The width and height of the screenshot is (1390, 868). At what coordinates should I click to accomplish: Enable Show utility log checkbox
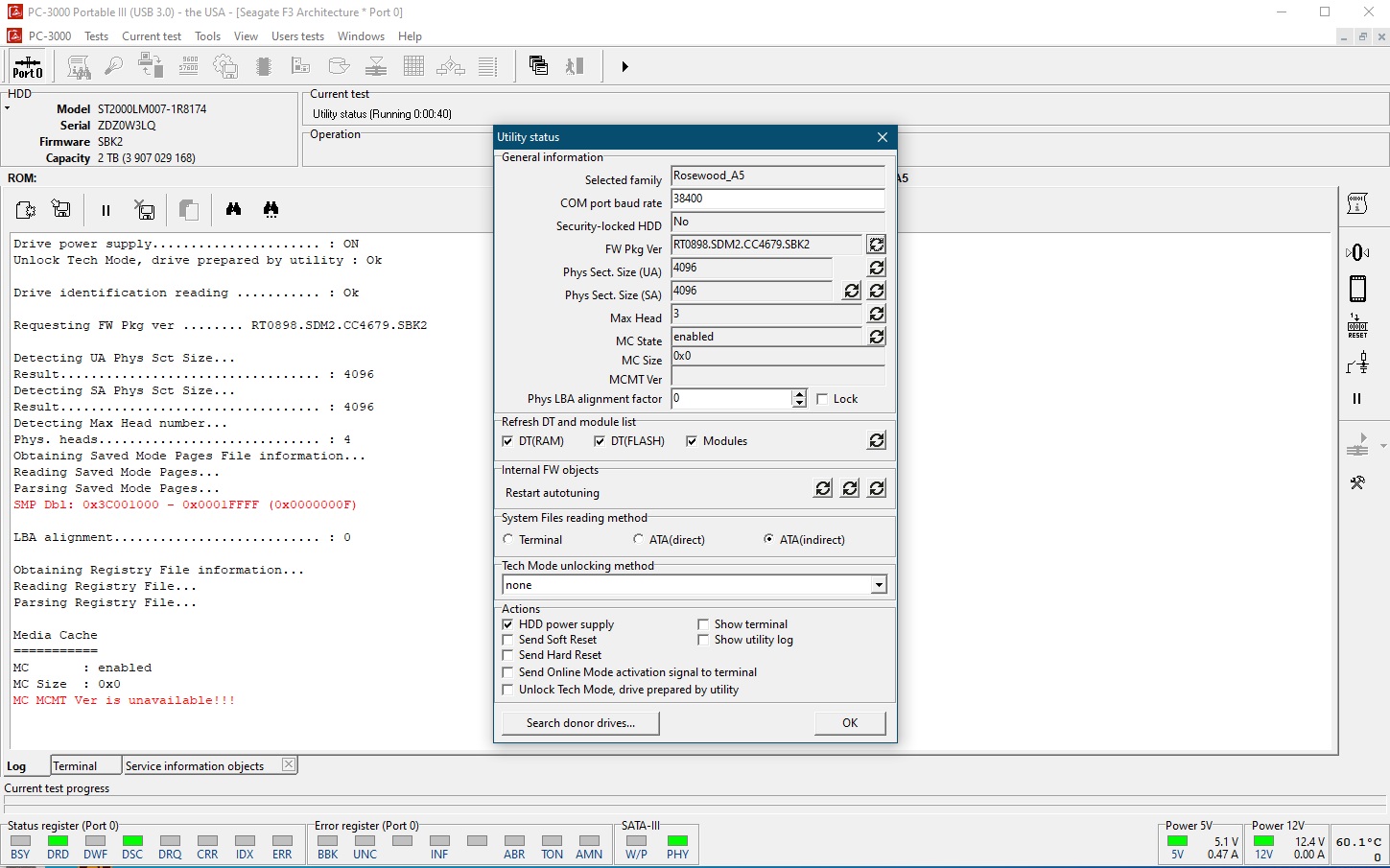(703, 640)
